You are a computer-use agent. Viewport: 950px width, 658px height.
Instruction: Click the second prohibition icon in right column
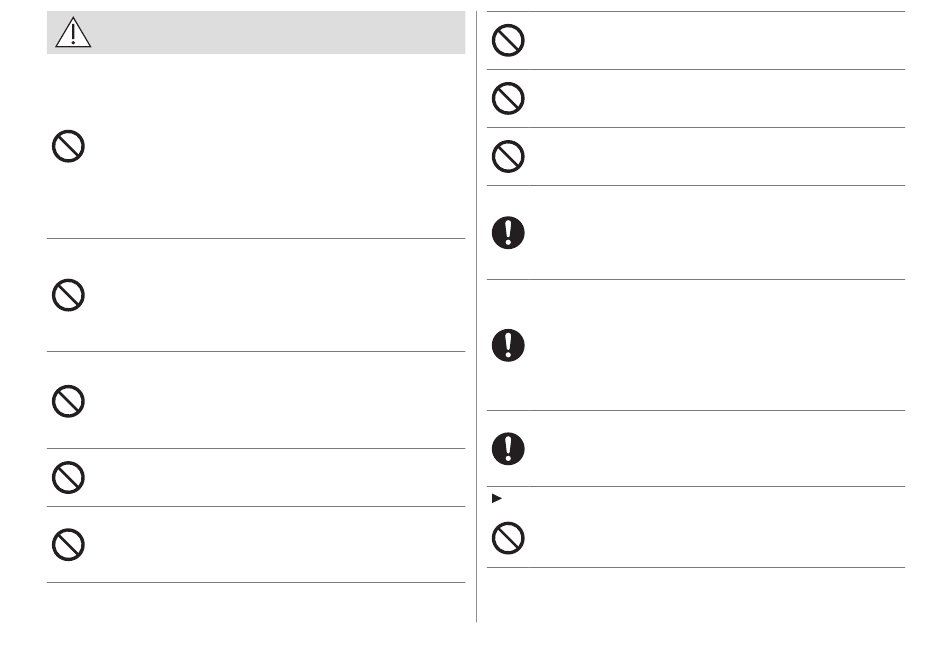[x=508, y=98]
